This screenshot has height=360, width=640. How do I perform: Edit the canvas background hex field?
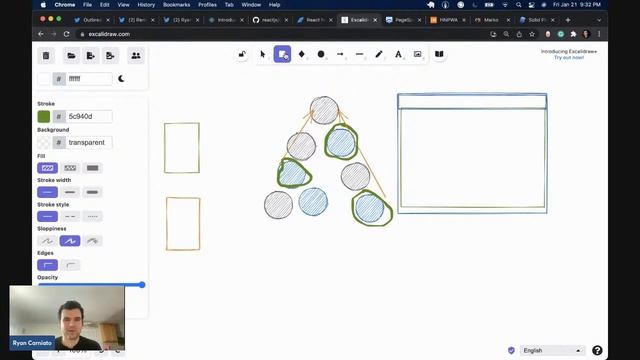pyautogui.click(x=89, y=79)
